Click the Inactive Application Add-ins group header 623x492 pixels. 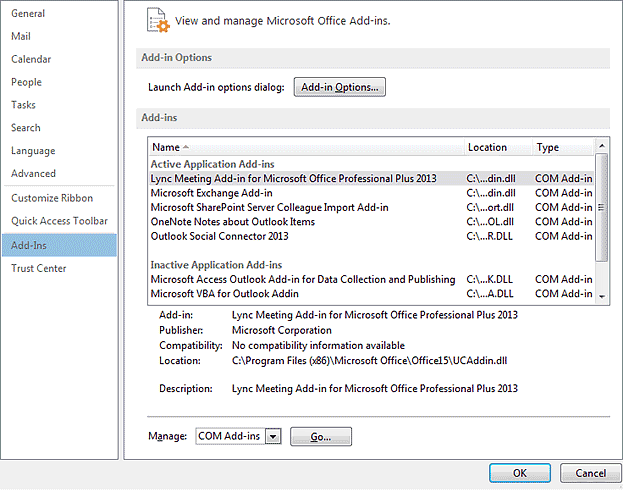pos(217,265)
